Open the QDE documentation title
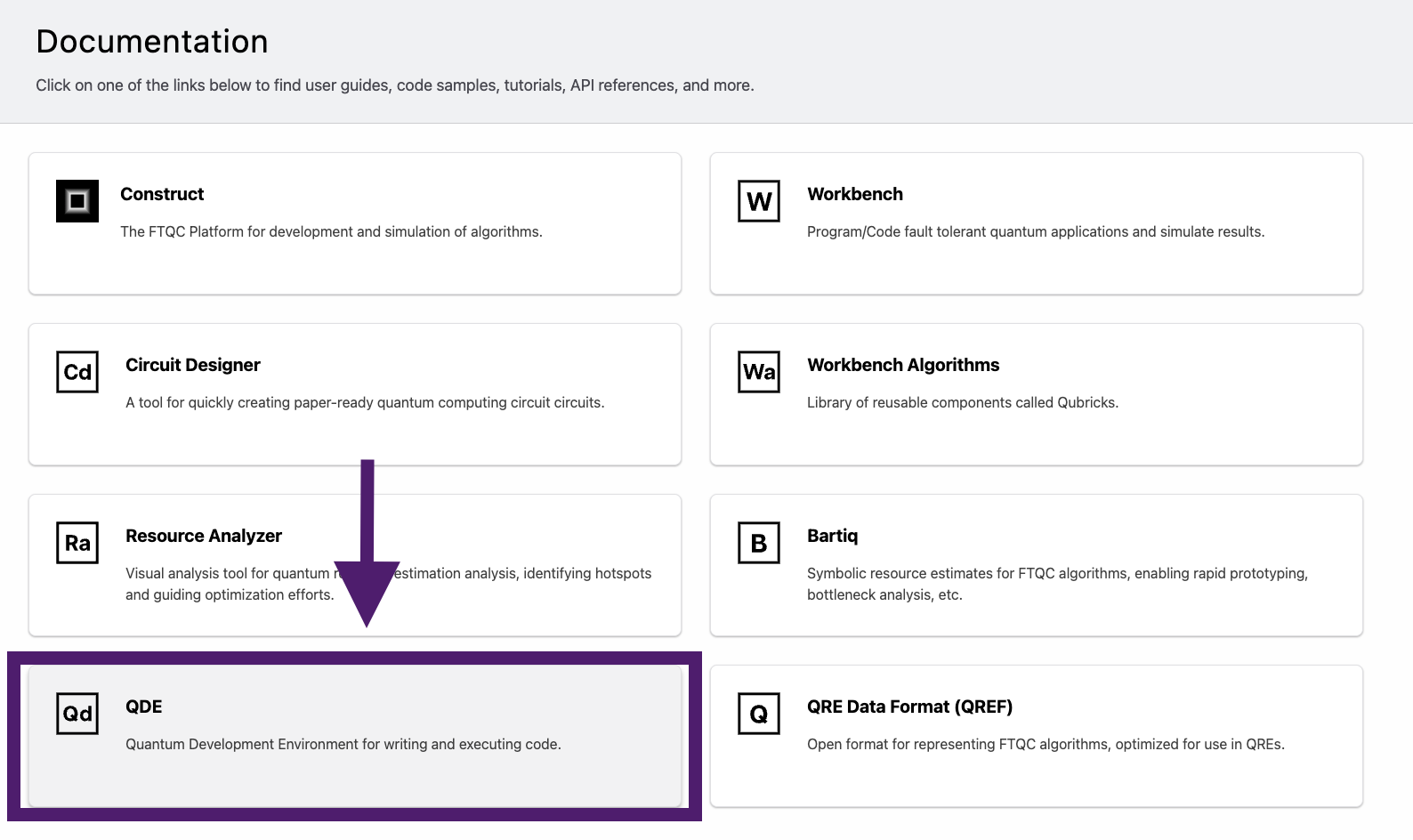 click(x=144, y=707)
